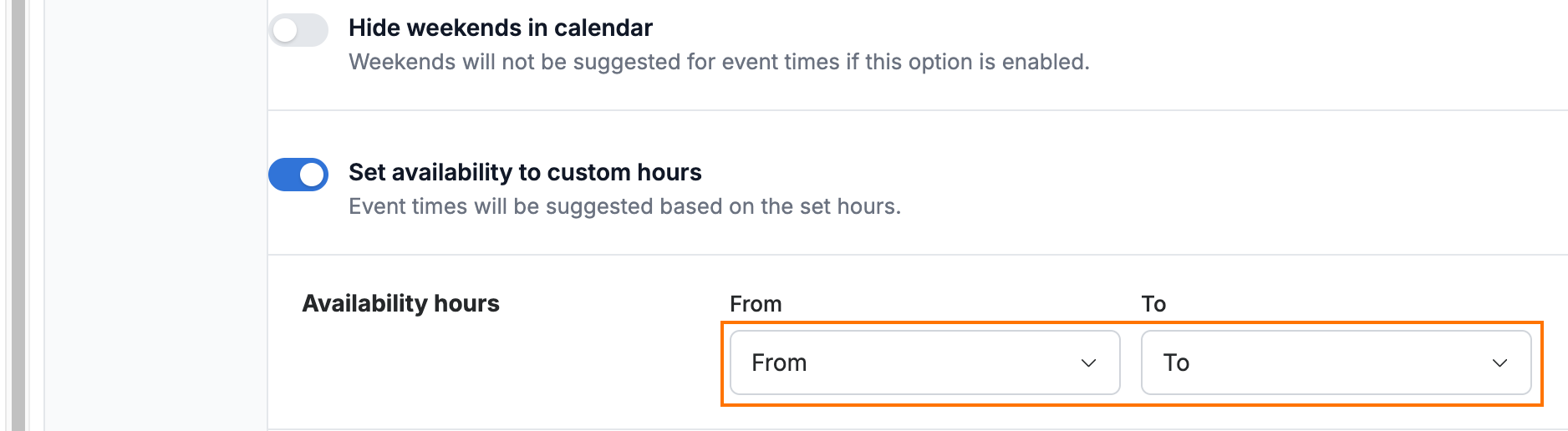Open the From availability hours dropdown
The width and height of the screenshot is (1568, 431).
[924, 363]
